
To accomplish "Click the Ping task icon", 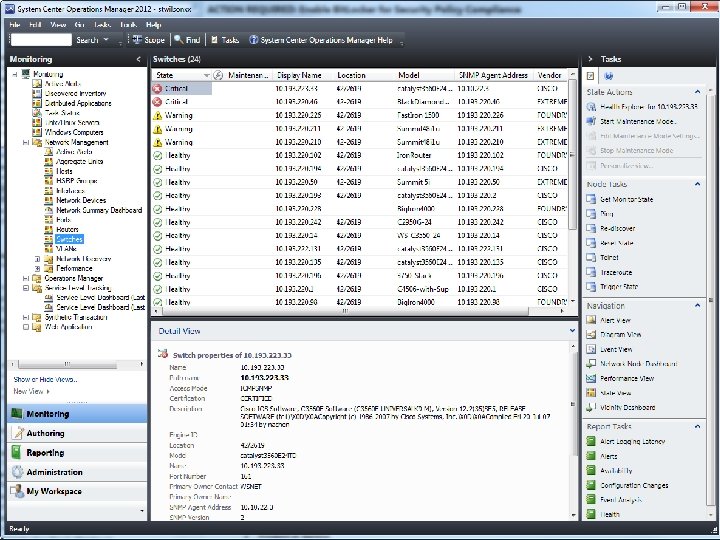I will tap(591, 214).
